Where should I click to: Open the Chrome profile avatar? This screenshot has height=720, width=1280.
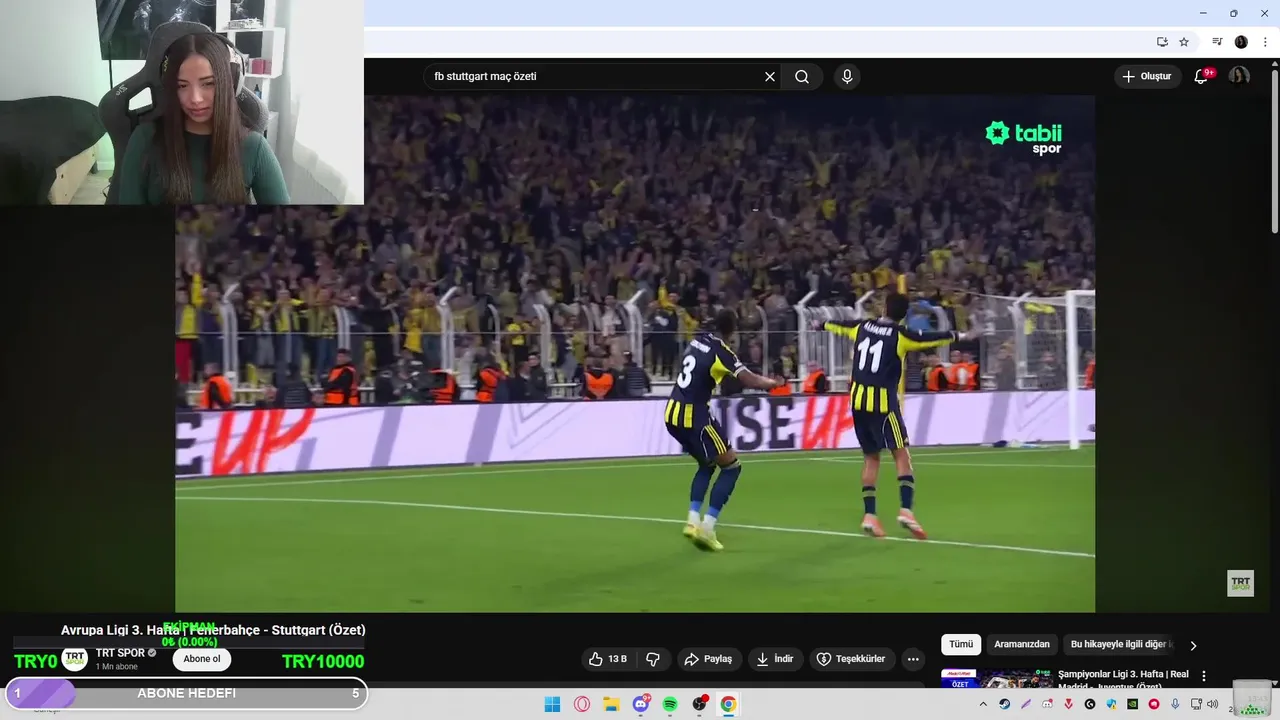point(1241,42)
